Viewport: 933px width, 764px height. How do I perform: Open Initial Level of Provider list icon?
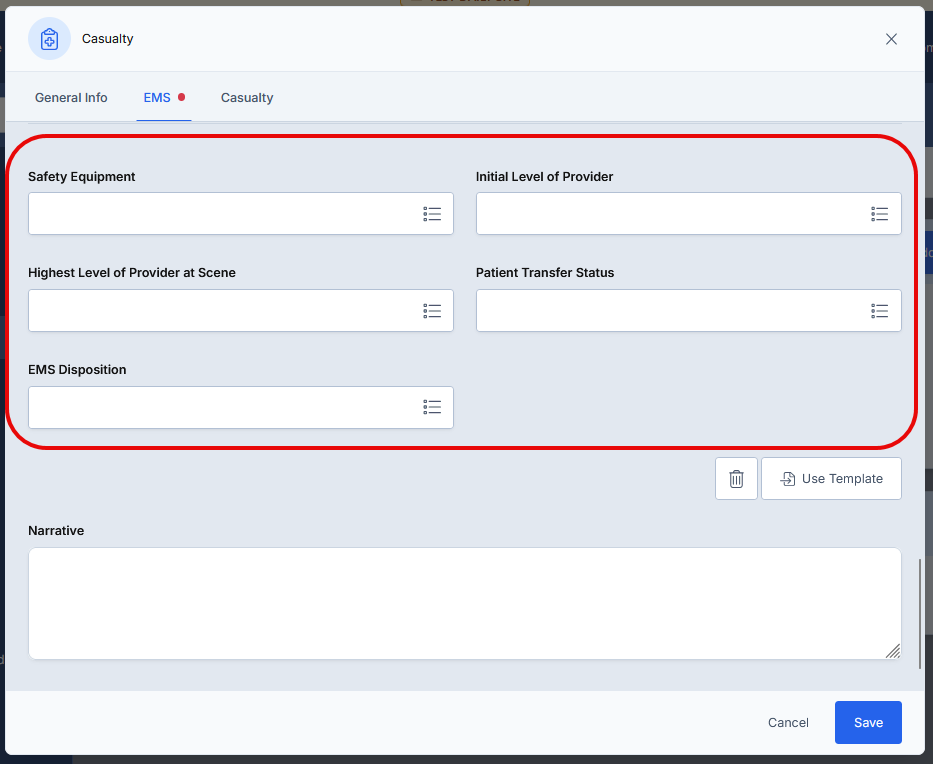[879, 214]
